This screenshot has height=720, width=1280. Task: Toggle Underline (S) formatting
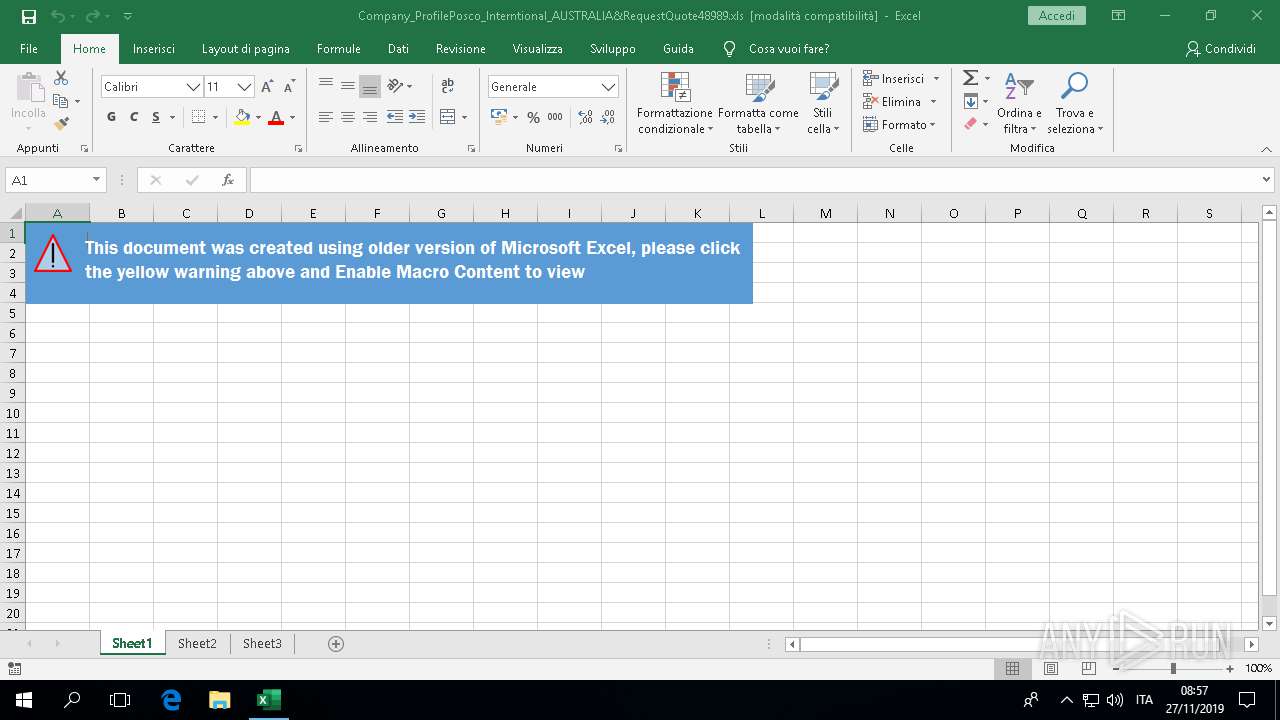[x=156, y=117]
